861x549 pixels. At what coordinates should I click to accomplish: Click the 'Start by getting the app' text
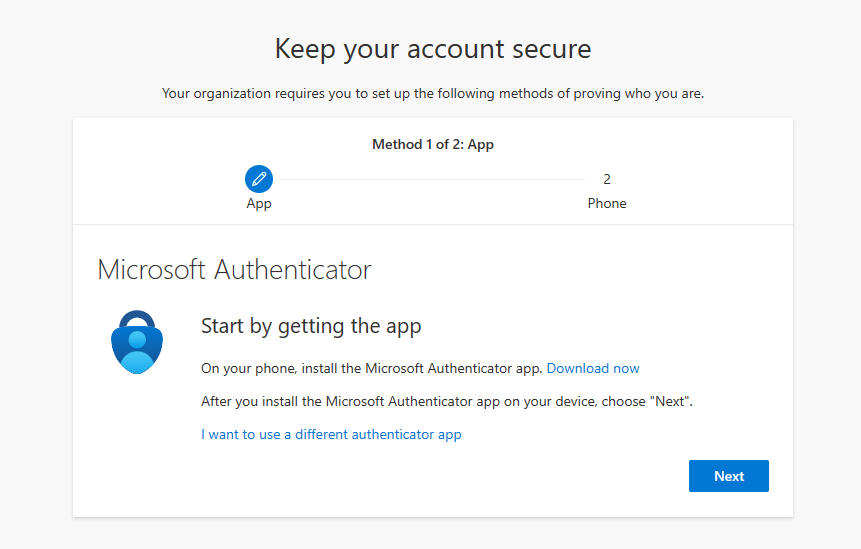311,326
